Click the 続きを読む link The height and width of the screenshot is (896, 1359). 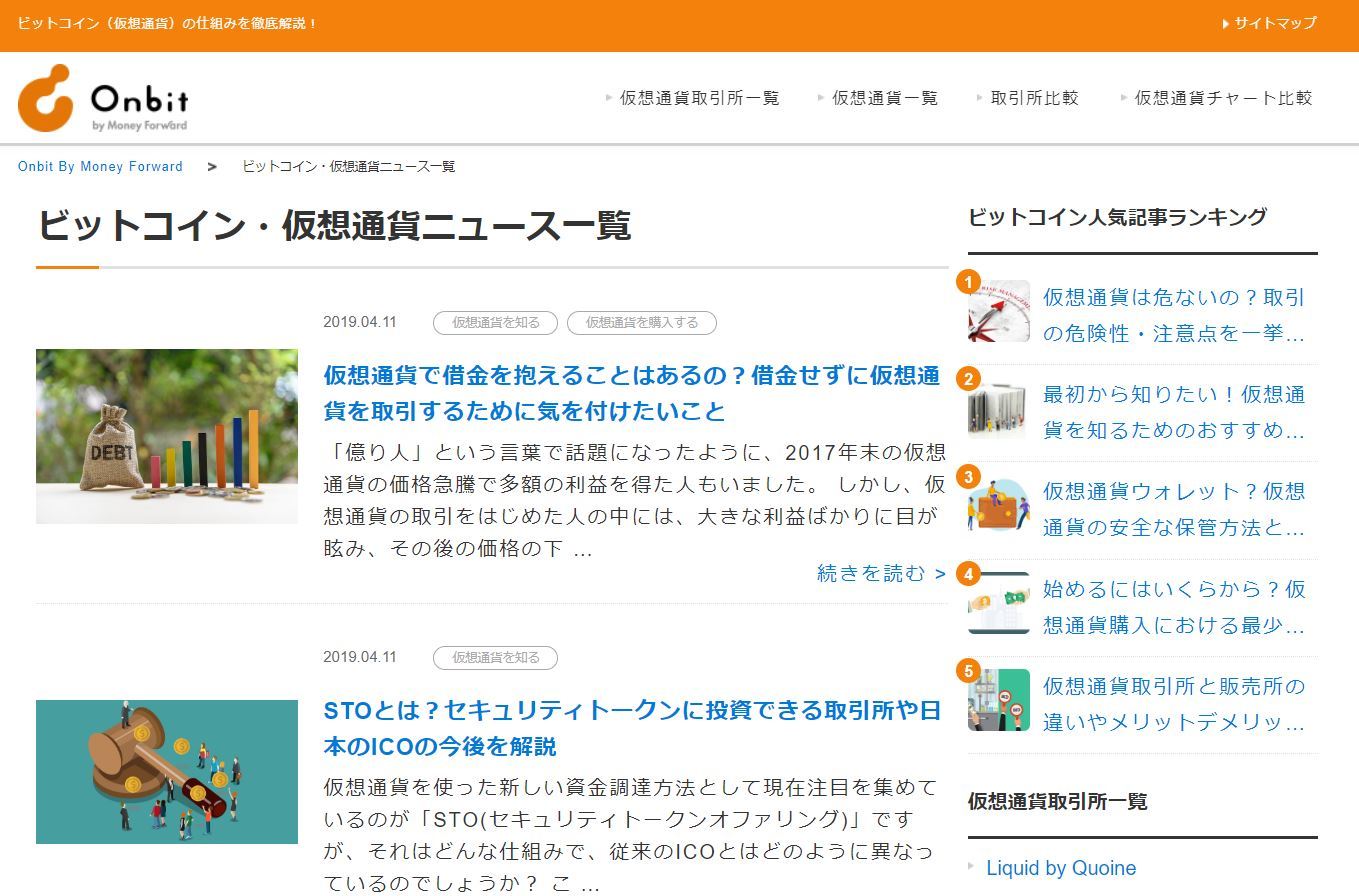(x=872, y=572)
